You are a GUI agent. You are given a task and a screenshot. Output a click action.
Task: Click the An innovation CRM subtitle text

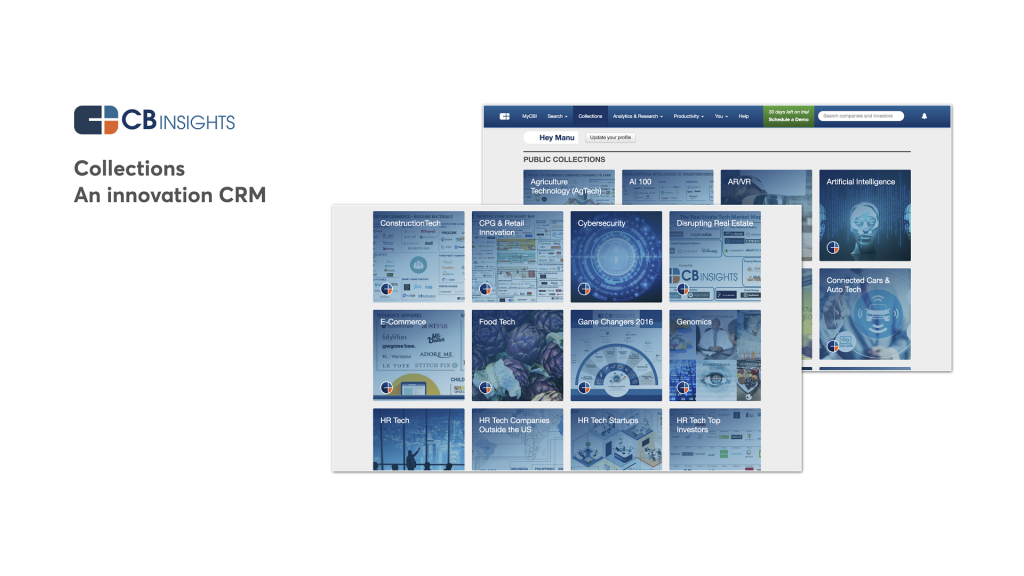[170, 195]
